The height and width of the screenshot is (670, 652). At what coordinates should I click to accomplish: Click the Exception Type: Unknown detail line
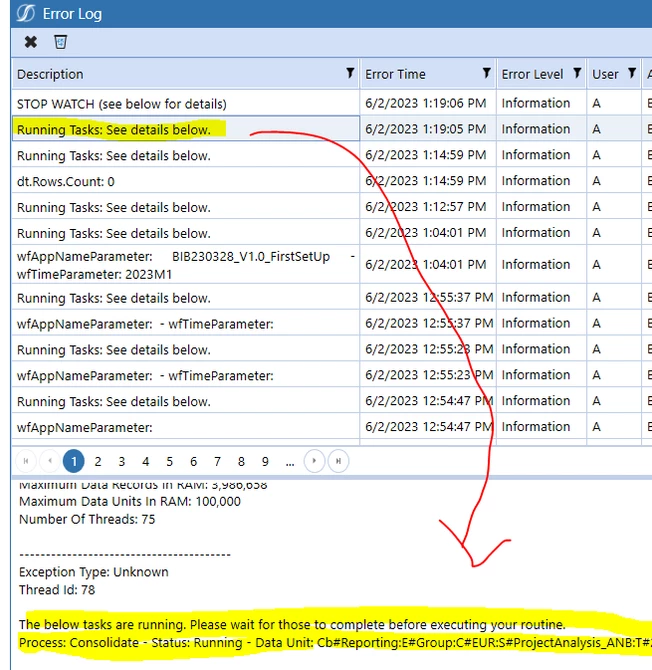click(x=94, y=572)
